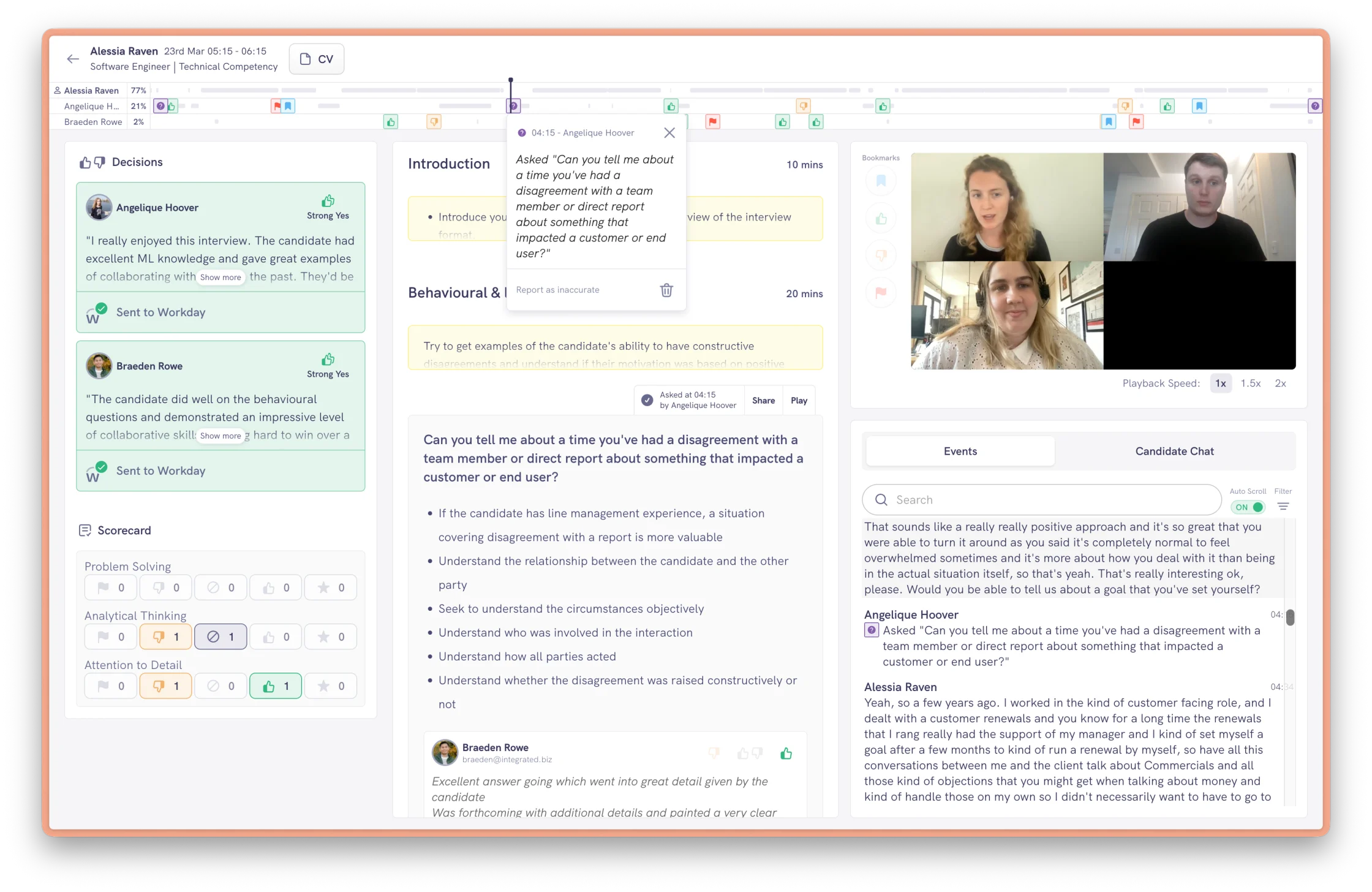Set playback speed to 1x
The height and width of the screenshot is (892, 1372).
1221,383
